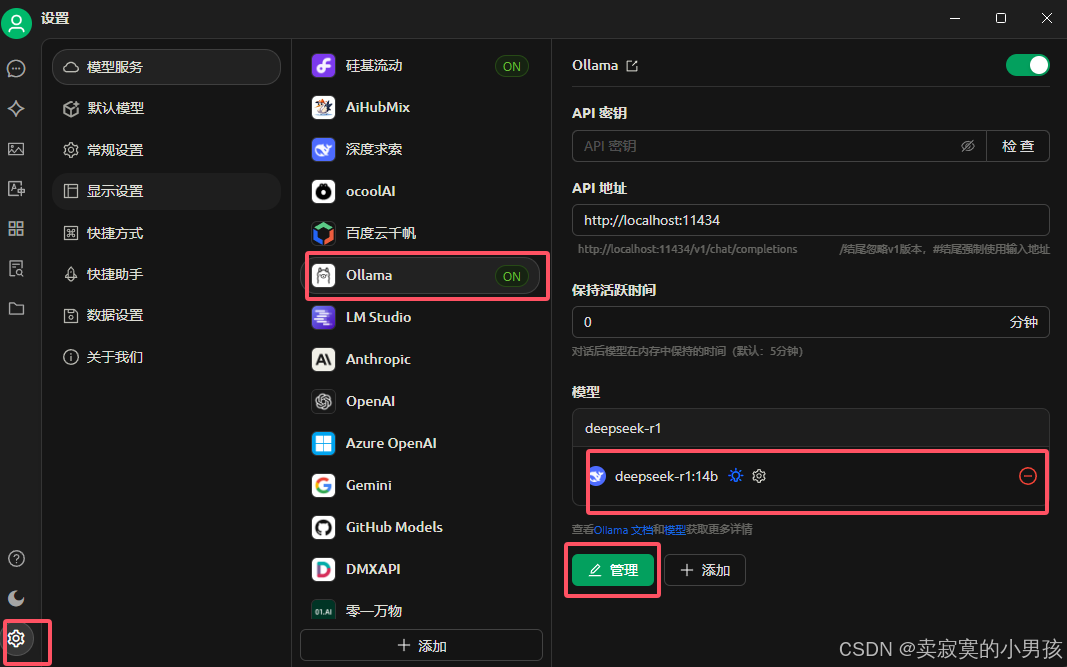
Task: Select GitHub Models provider
Action: 421,527
